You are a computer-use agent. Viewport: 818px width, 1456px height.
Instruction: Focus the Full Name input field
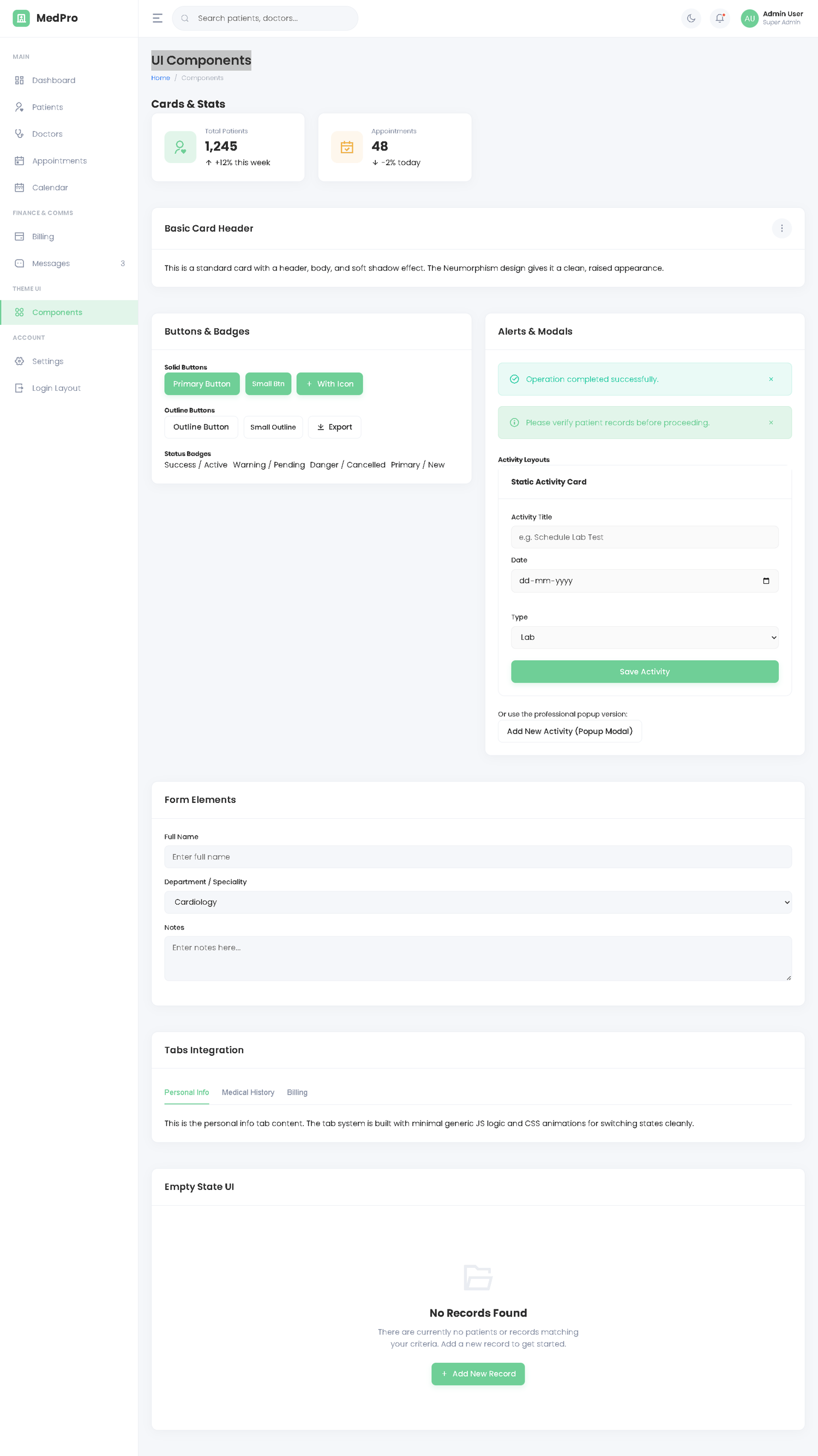[478, 857]
